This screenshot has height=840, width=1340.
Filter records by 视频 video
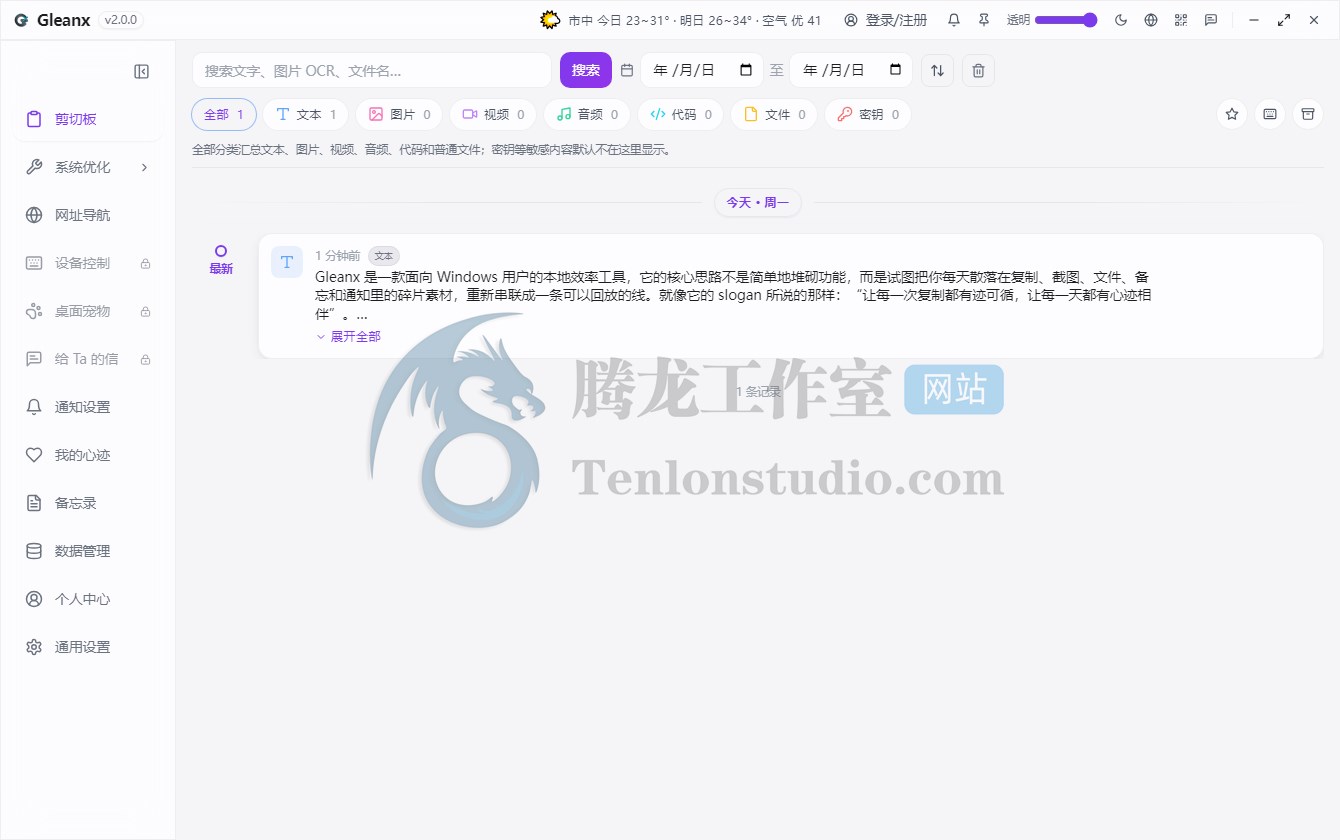pos(493,114)
